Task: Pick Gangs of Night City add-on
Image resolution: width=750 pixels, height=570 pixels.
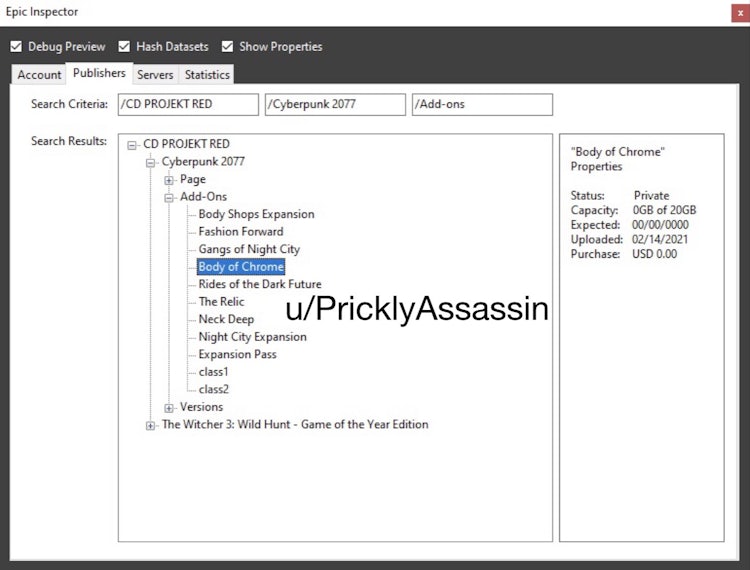Action: pos(249,249)
